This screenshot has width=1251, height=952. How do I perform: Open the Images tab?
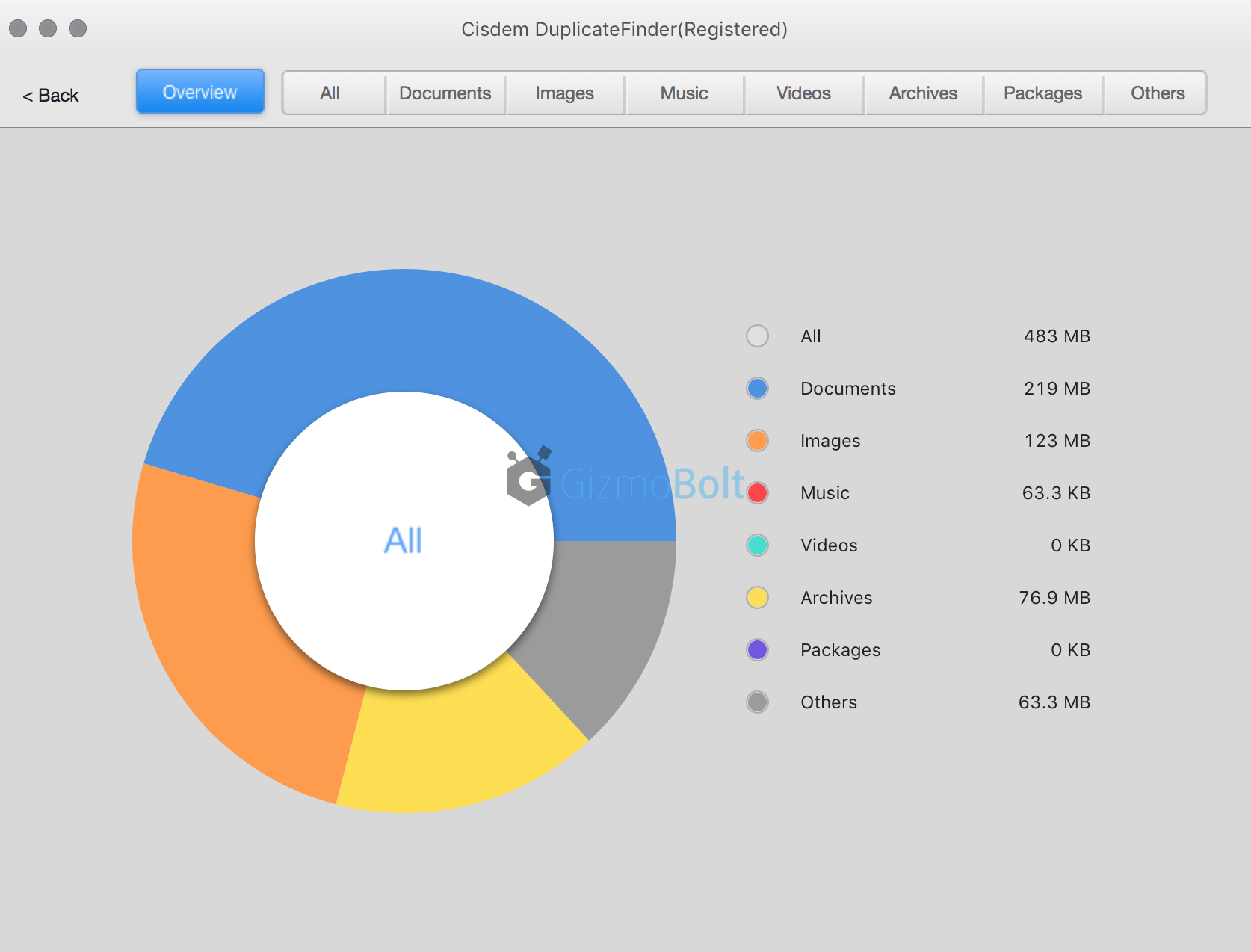565,93
